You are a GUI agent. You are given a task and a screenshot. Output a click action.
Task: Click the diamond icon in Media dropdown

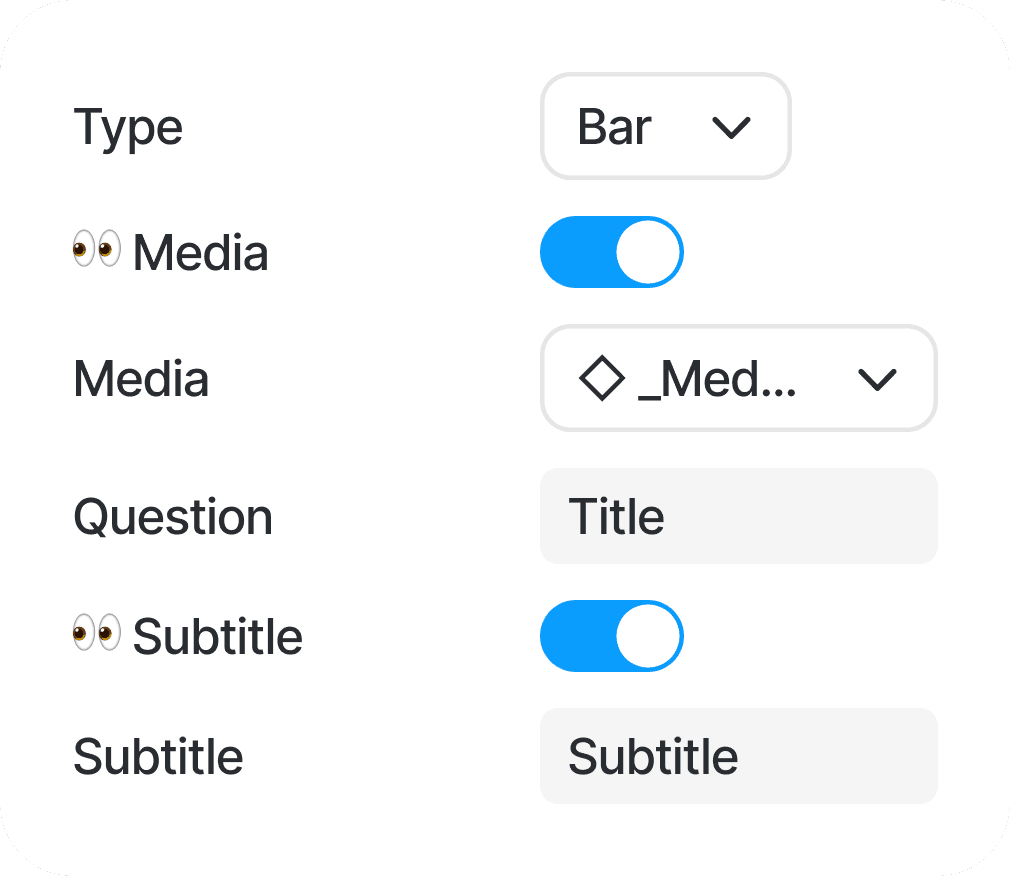(602, 379)
